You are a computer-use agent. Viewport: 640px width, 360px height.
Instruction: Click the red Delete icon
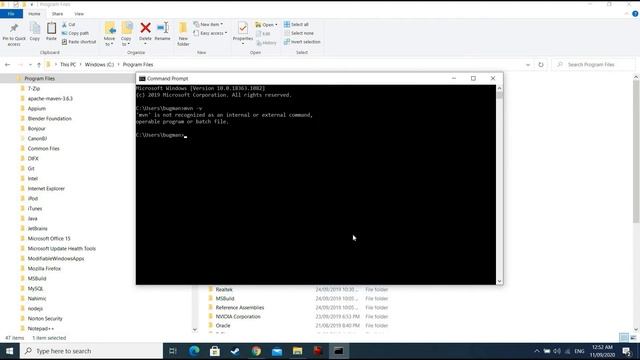(x=145, y=28)
